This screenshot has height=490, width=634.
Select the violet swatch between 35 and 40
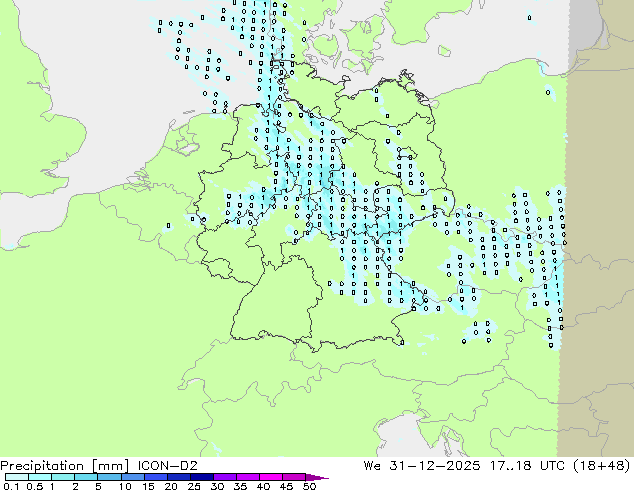(247, 477)
